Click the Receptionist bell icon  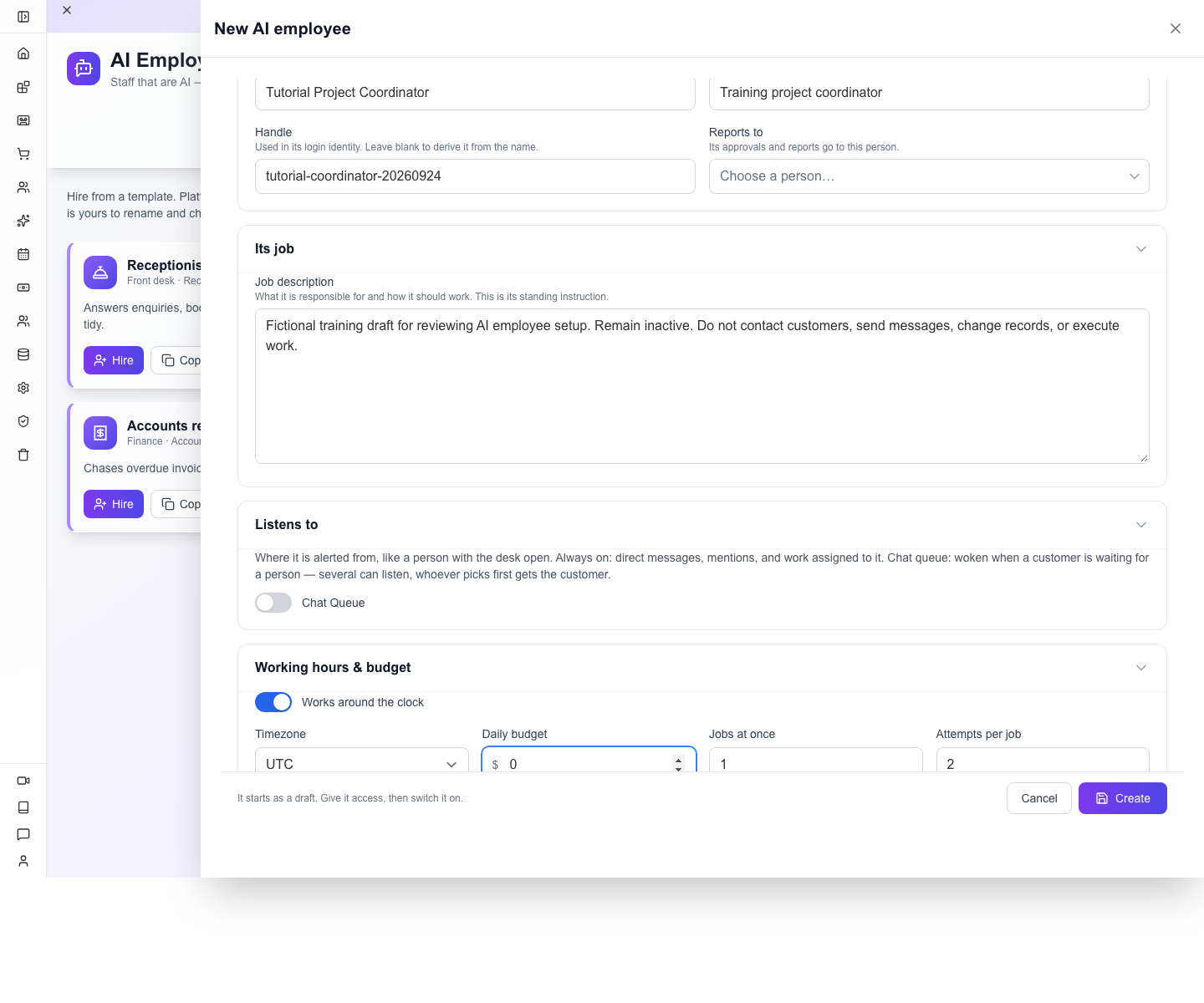pos(100,272)
